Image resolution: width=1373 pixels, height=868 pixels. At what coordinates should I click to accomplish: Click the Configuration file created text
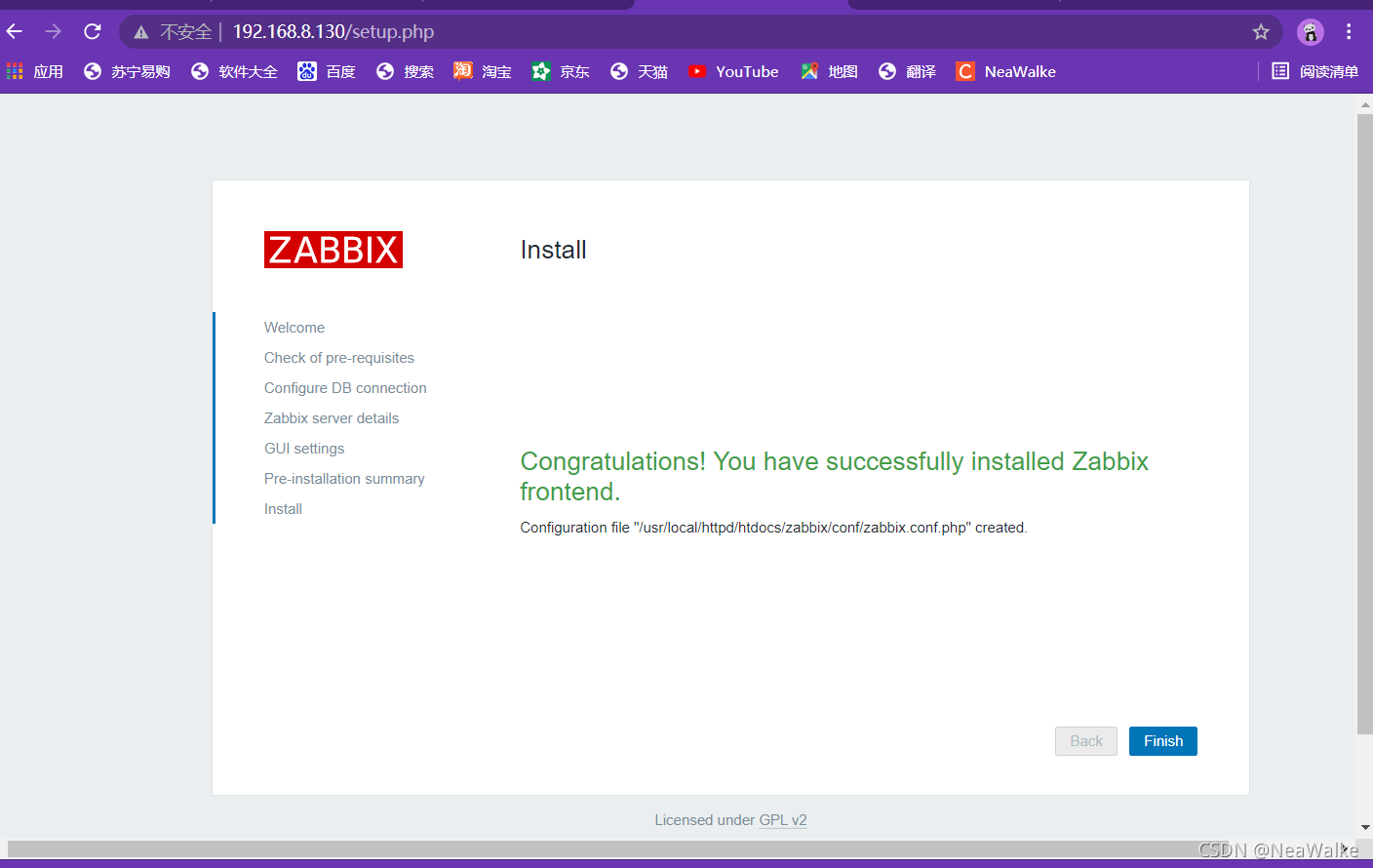pos(773,528)
